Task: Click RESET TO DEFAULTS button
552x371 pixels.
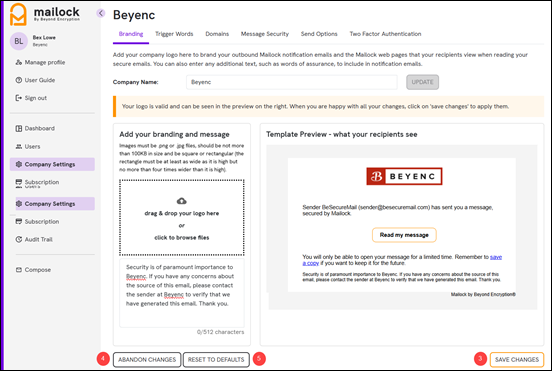Action: [216, 360]
